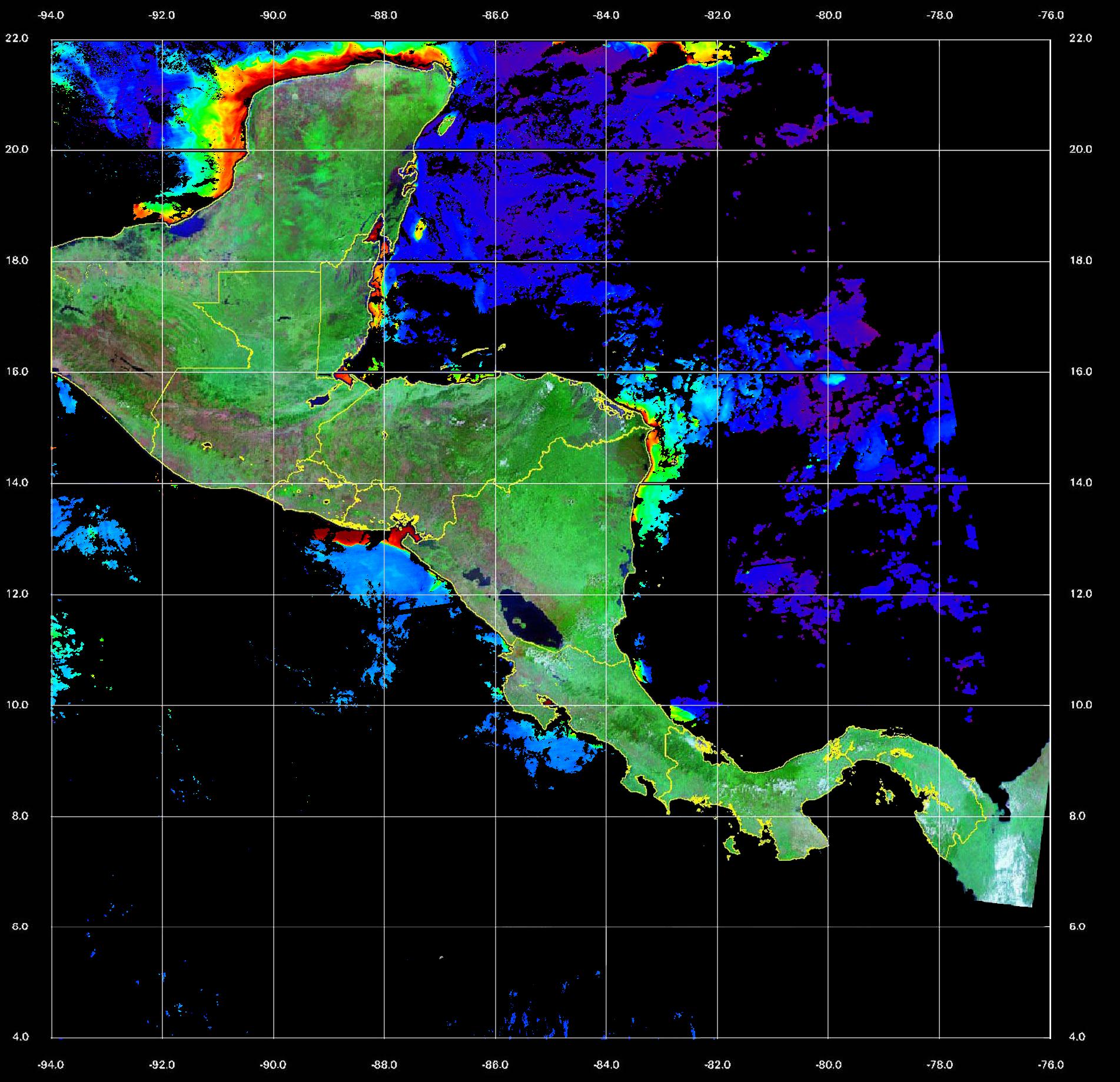Click Coiba island off Panama's Pacific coast
Viewport: 1120px width, 1082px height.
[x=732, y=846]
